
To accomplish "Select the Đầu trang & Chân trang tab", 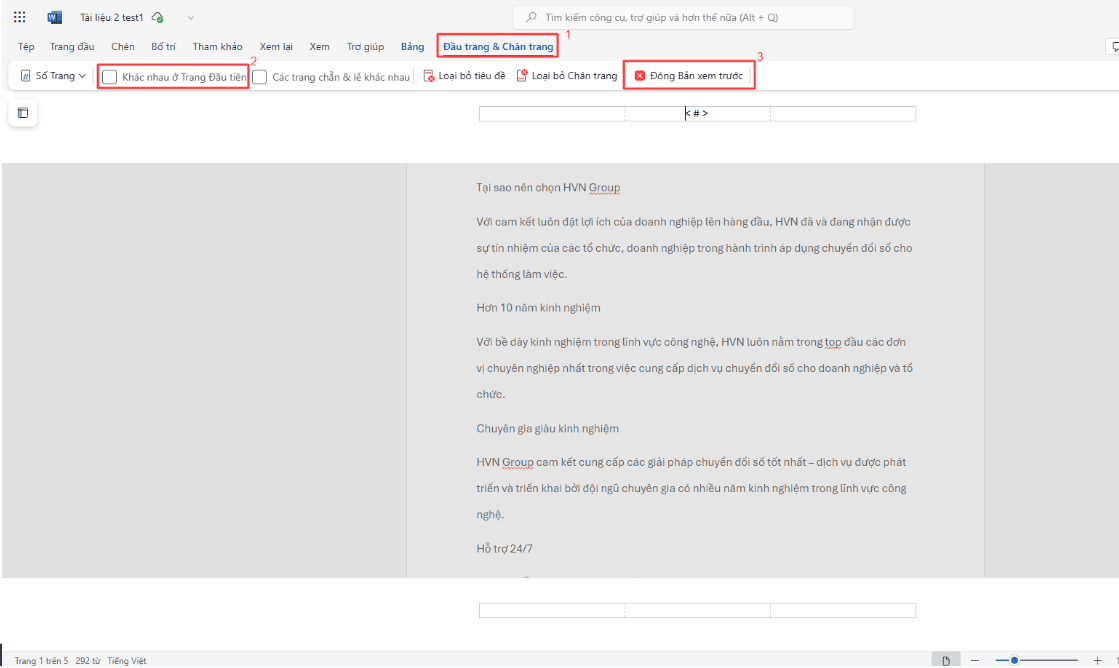I will (498, 46).
